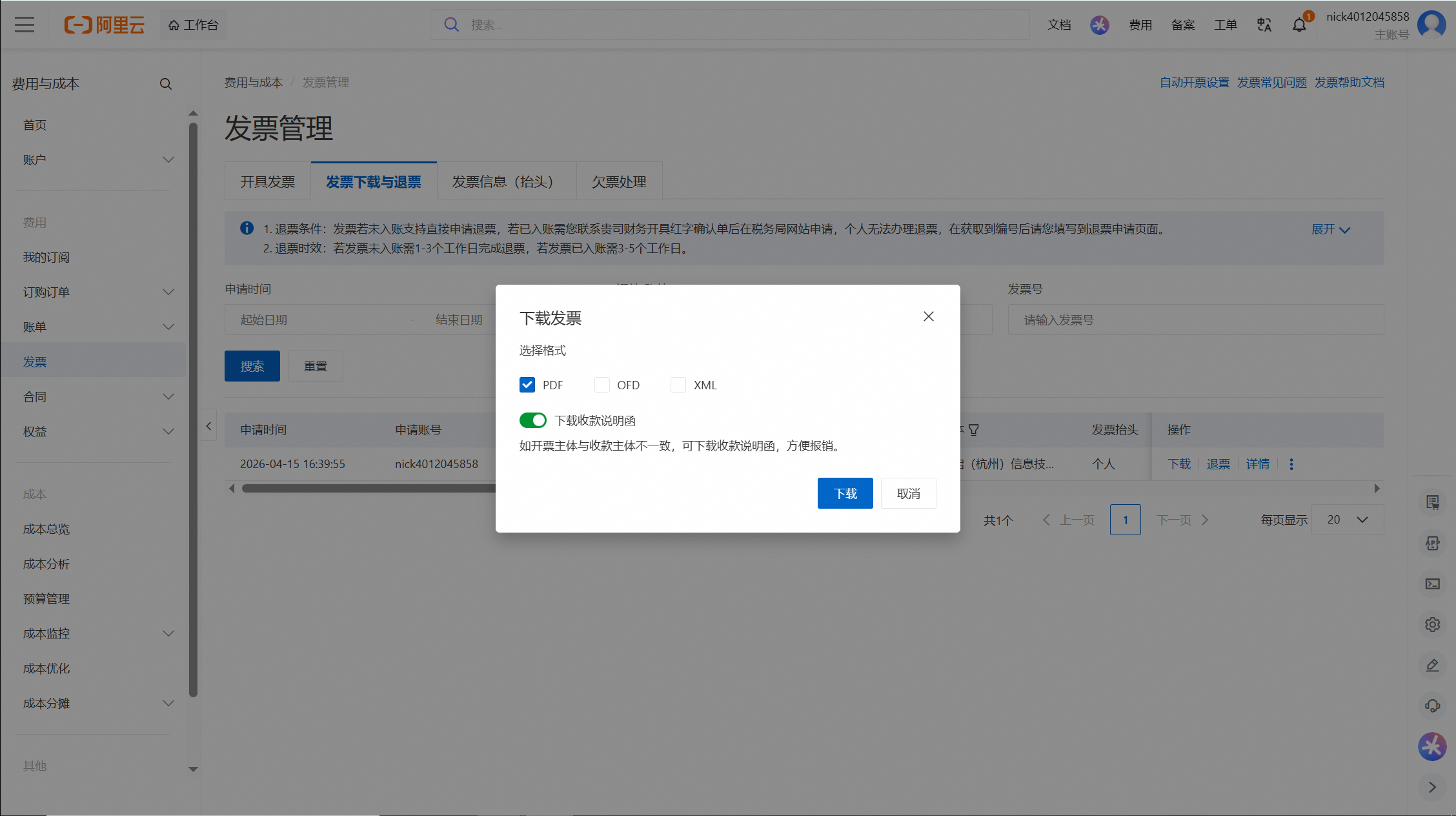The image size is (1456, 816).
Task: Click the top bar search magnifier icon
Action: pyautogui.click(x=451, y=25)
